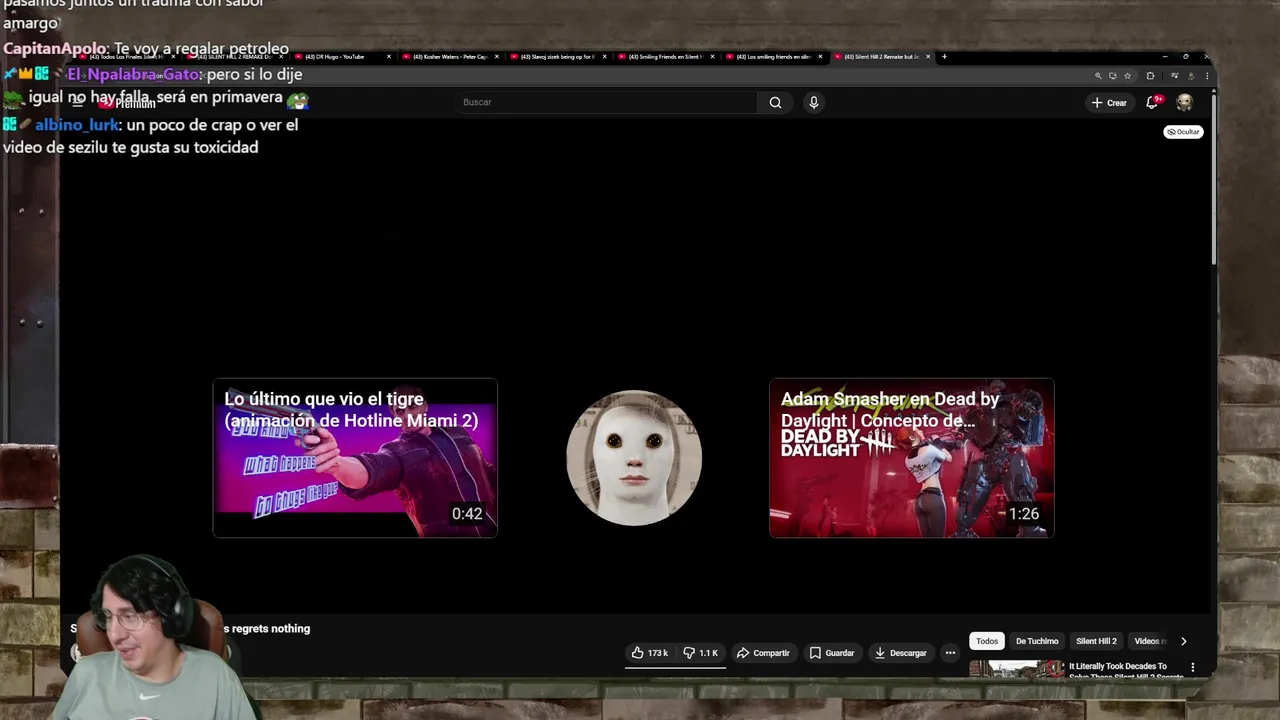This screenshot has width=1280, height=720.
Task: Open a new browser tab with plus
Action: (x=944, y=57)
